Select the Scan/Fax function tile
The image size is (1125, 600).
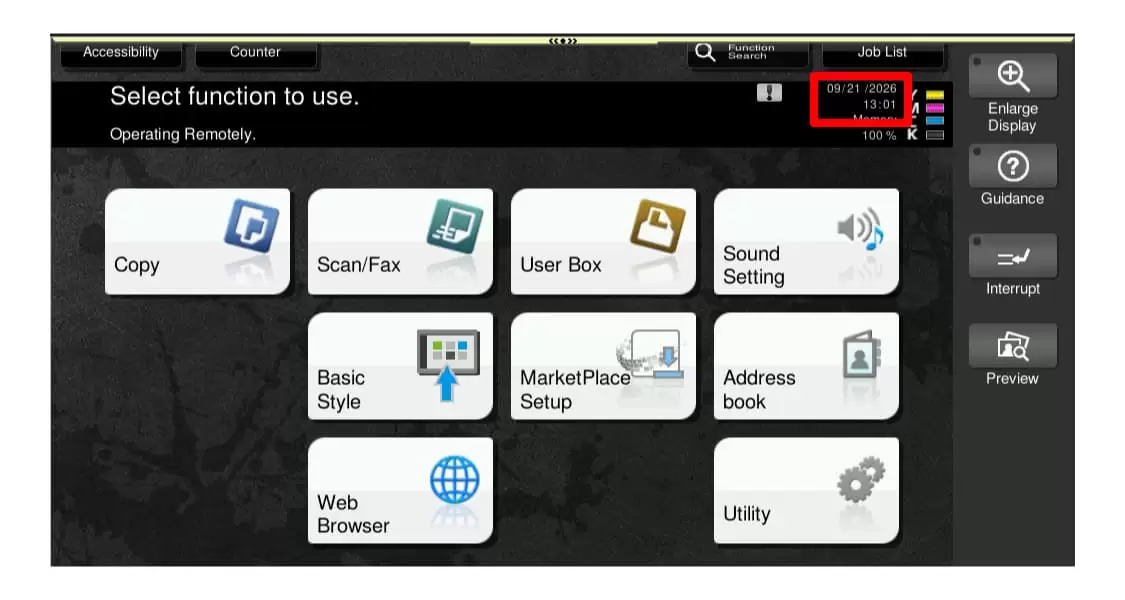[400, 241]
